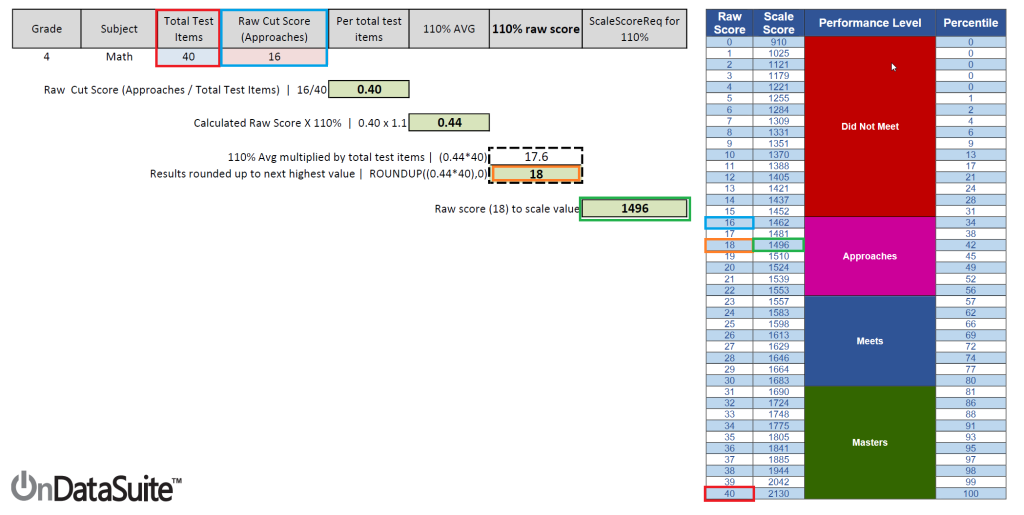Select the magenta Approaches performance block
The image size is (1024, 515).
(x=869, y=256)
